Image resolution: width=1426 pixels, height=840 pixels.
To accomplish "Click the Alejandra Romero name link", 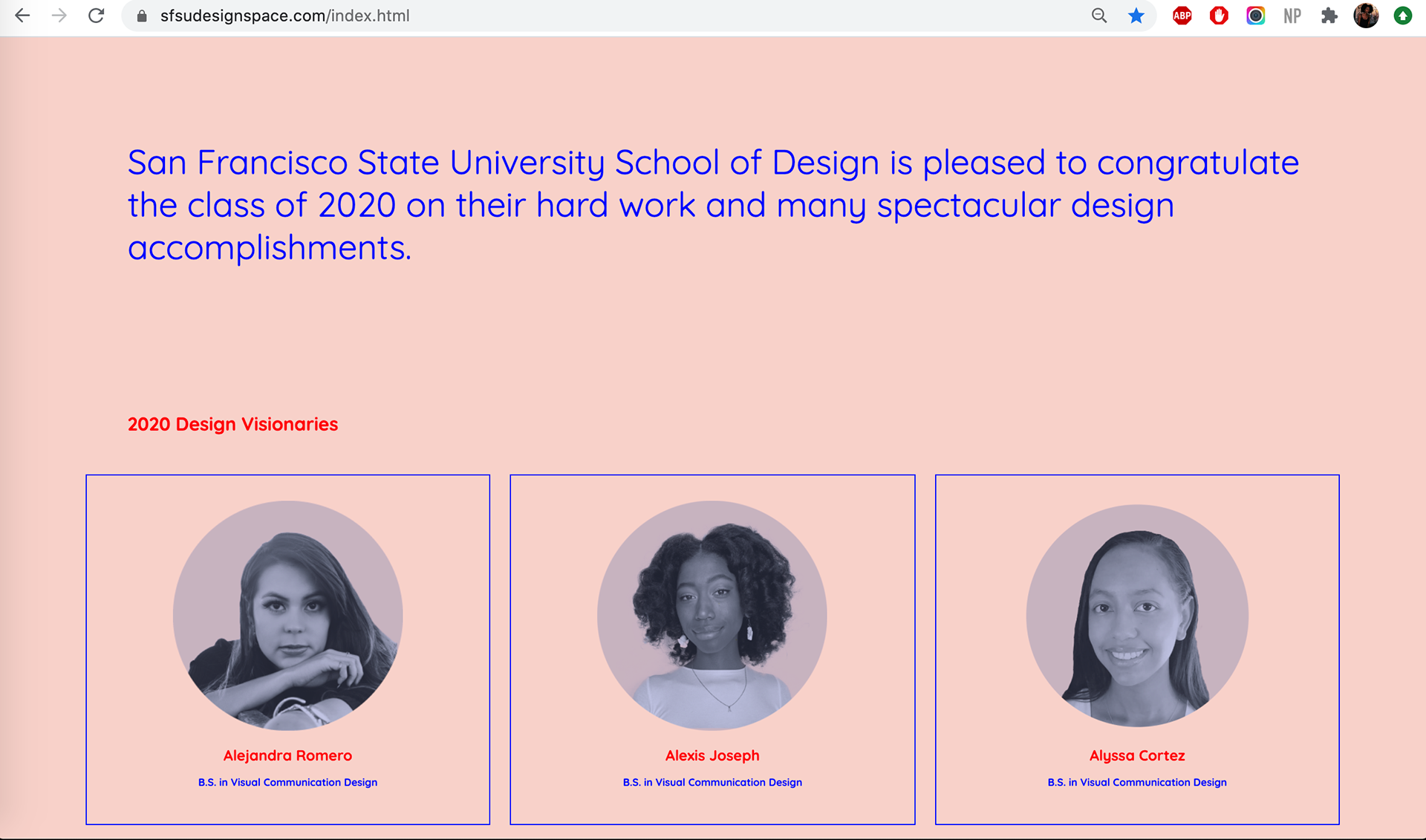I will [288, 755].
